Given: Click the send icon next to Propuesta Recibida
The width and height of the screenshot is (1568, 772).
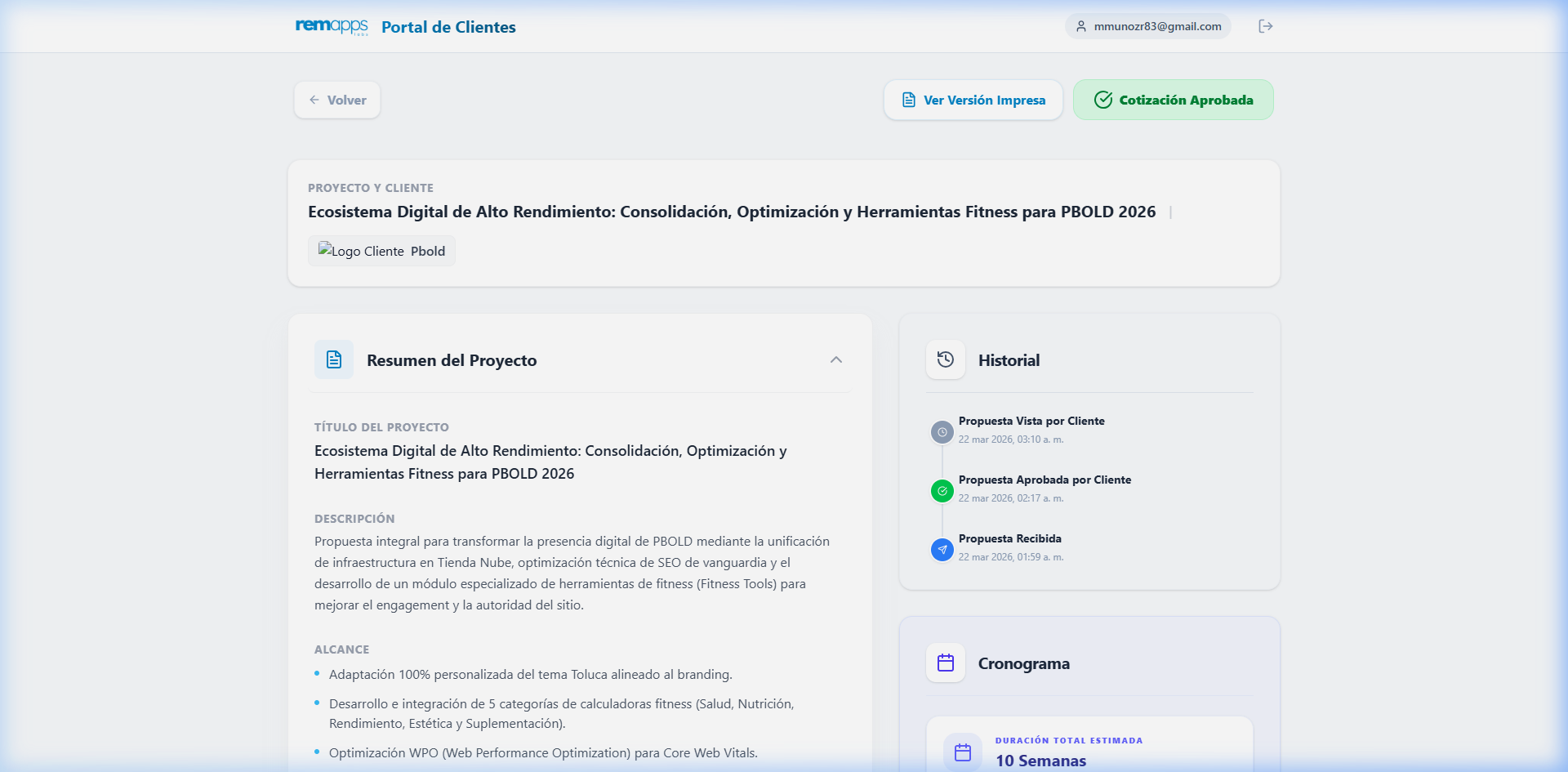Looking at the screenshot, I should pos(942,550).
